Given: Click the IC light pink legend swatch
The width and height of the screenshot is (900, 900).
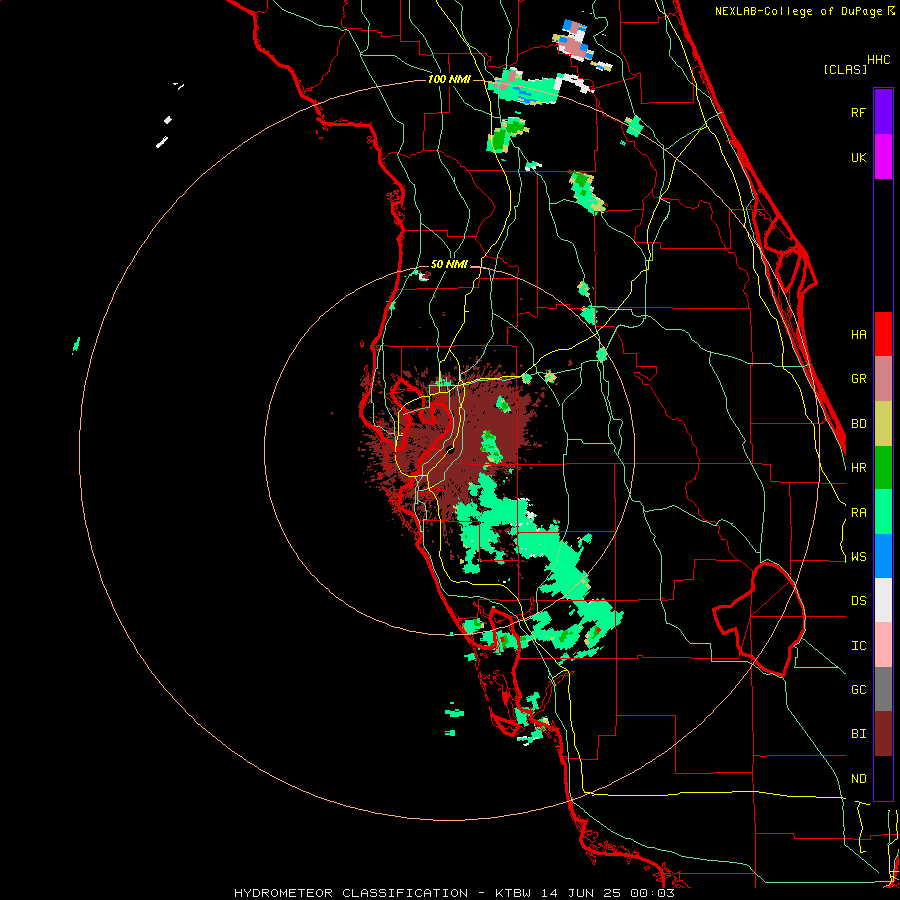Looking at the screenshot, I should point(883,645).
